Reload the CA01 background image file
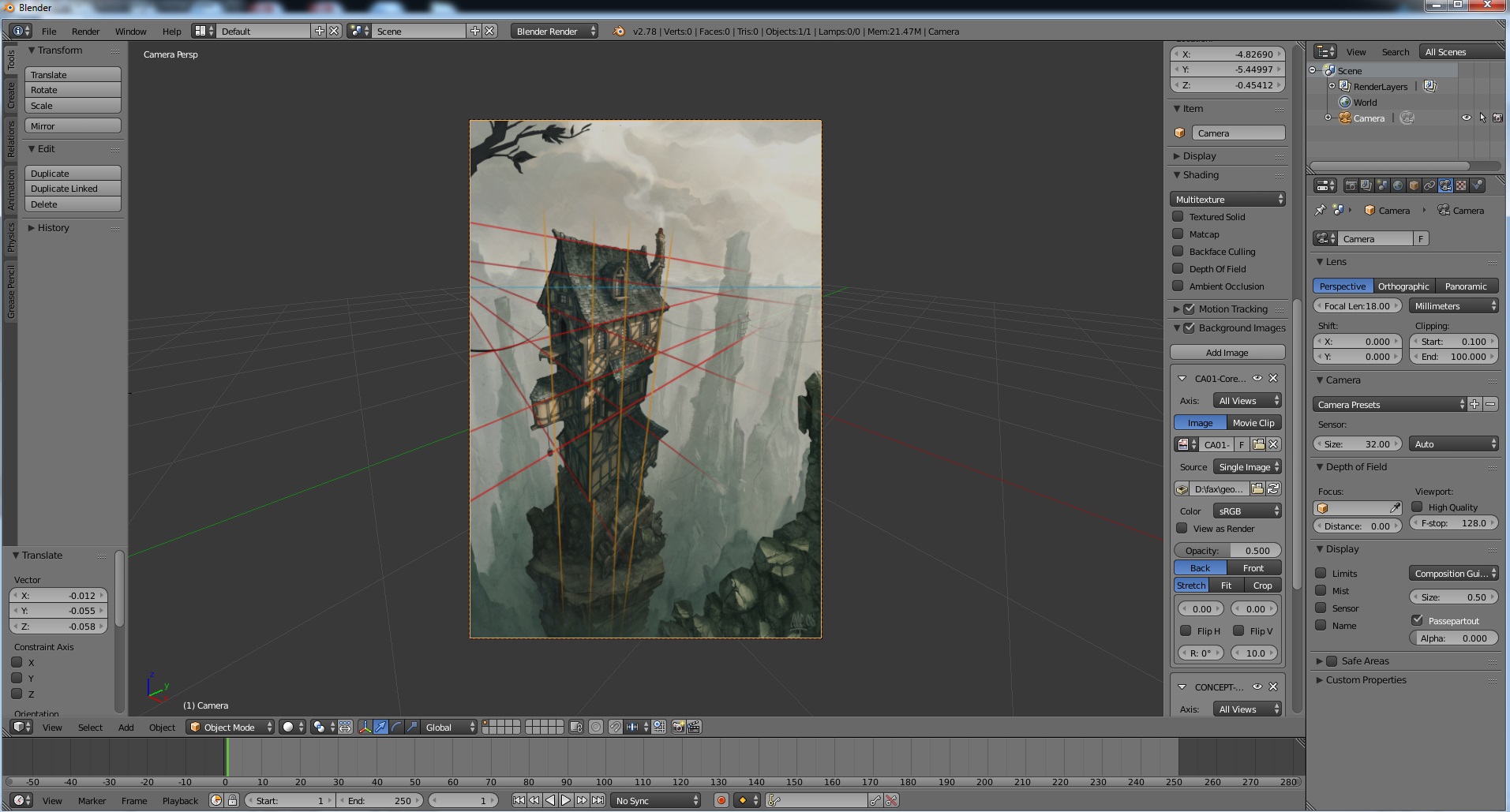The image size is (1510, 812). tap(1272, 488)
